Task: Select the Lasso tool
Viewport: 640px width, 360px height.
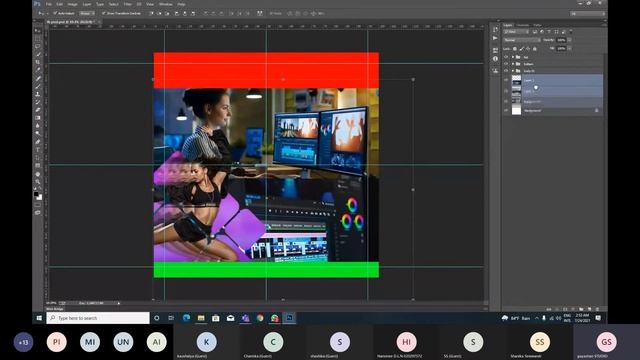Action: [x=38, y=47]
